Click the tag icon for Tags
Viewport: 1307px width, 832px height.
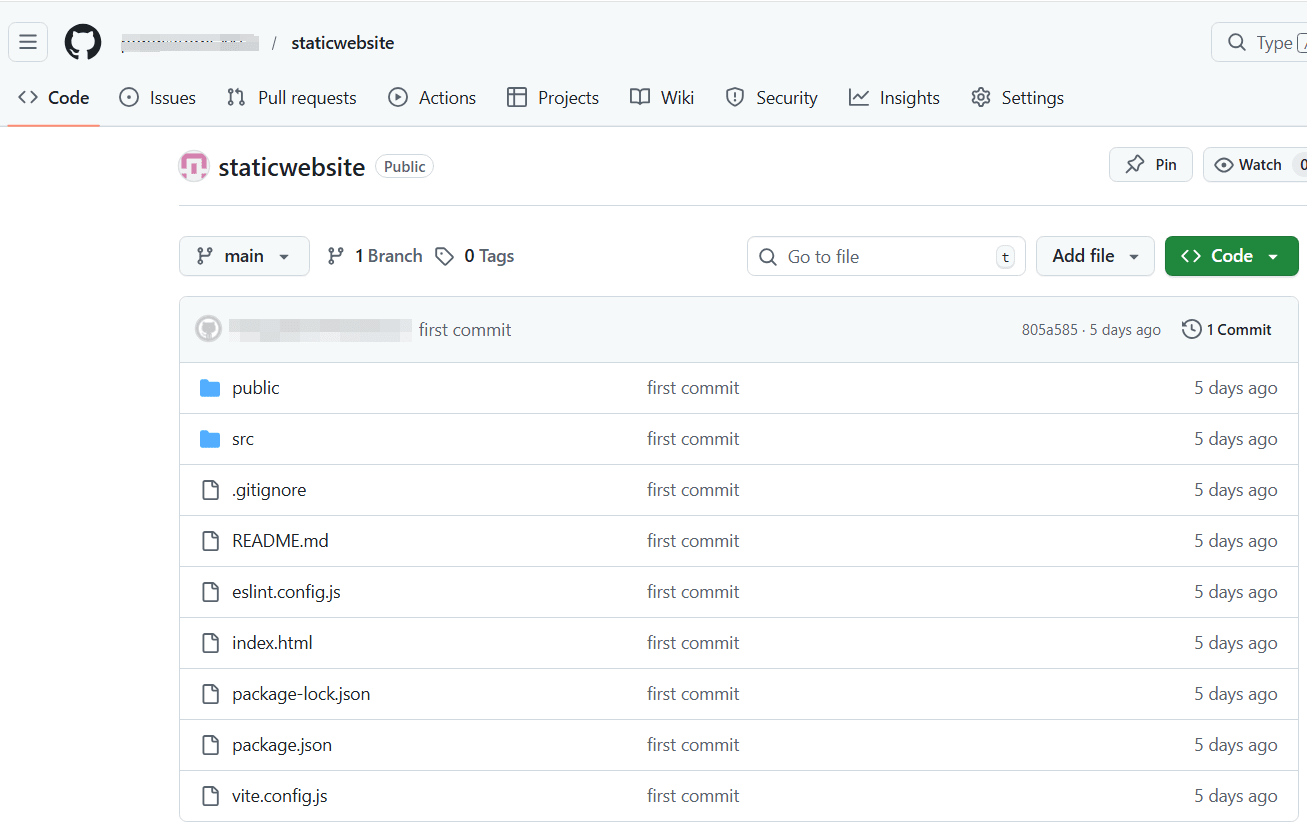(445, 256)
